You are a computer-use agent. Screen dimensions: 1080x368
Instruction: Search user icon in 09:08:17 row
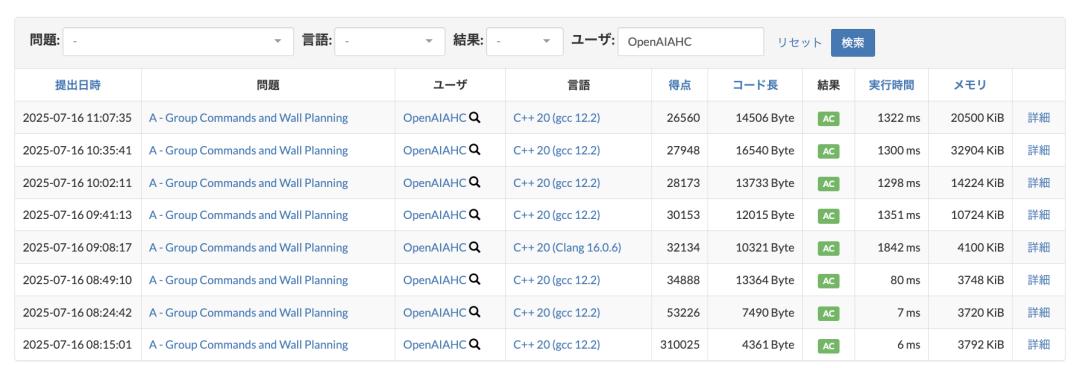[474, 247]
